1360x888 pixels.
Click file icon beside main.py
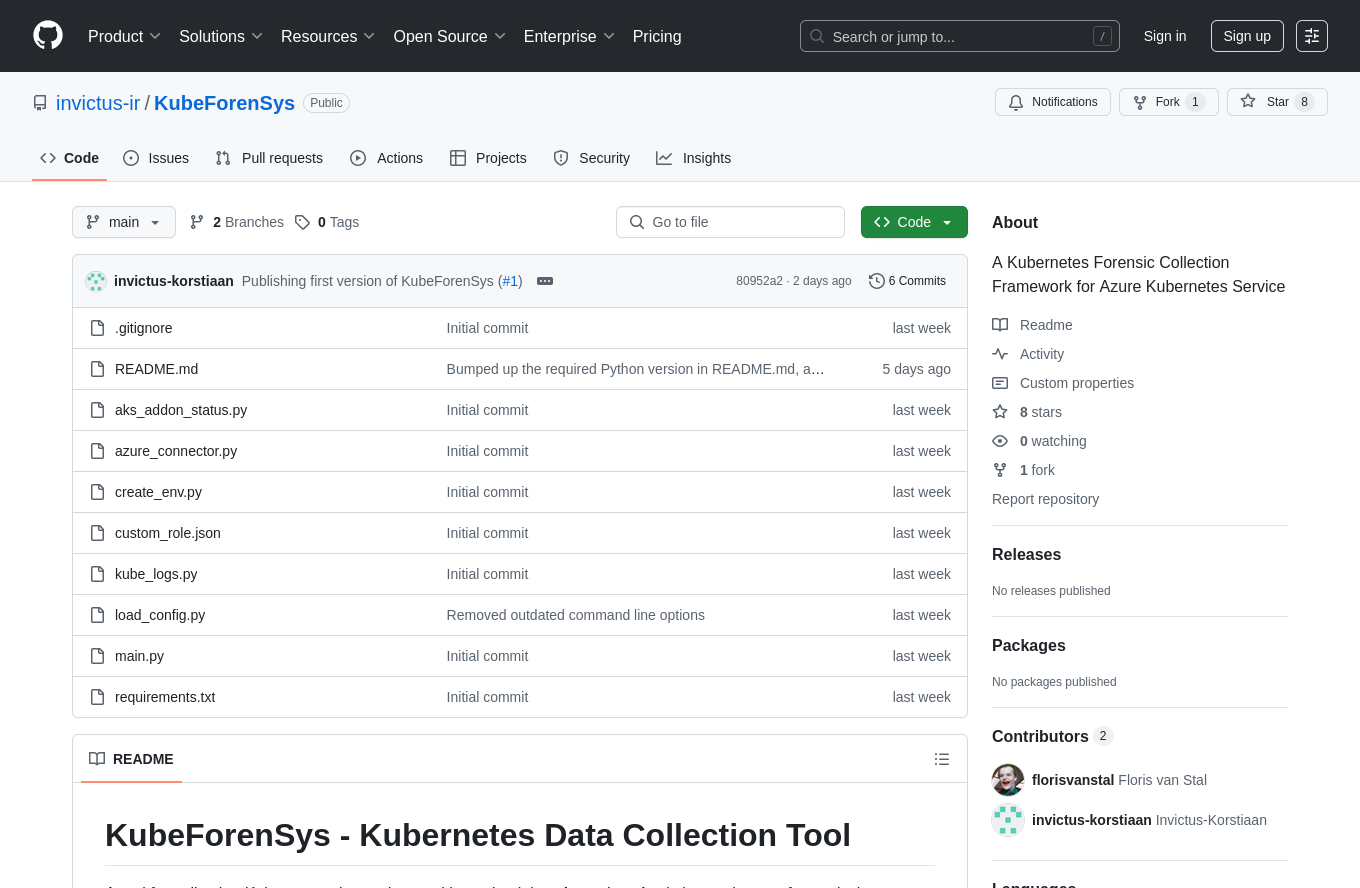(x=97, y=656)
